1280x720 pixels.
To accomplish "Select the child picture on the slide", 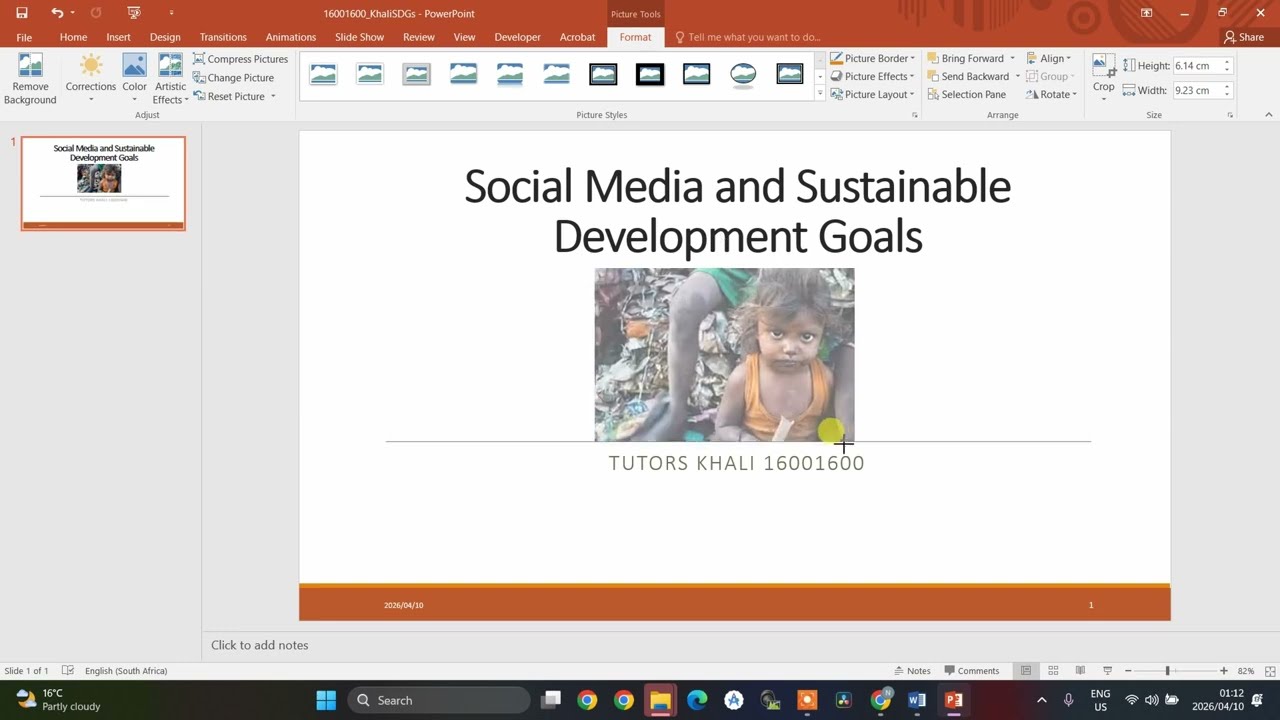I will [724, 354].
